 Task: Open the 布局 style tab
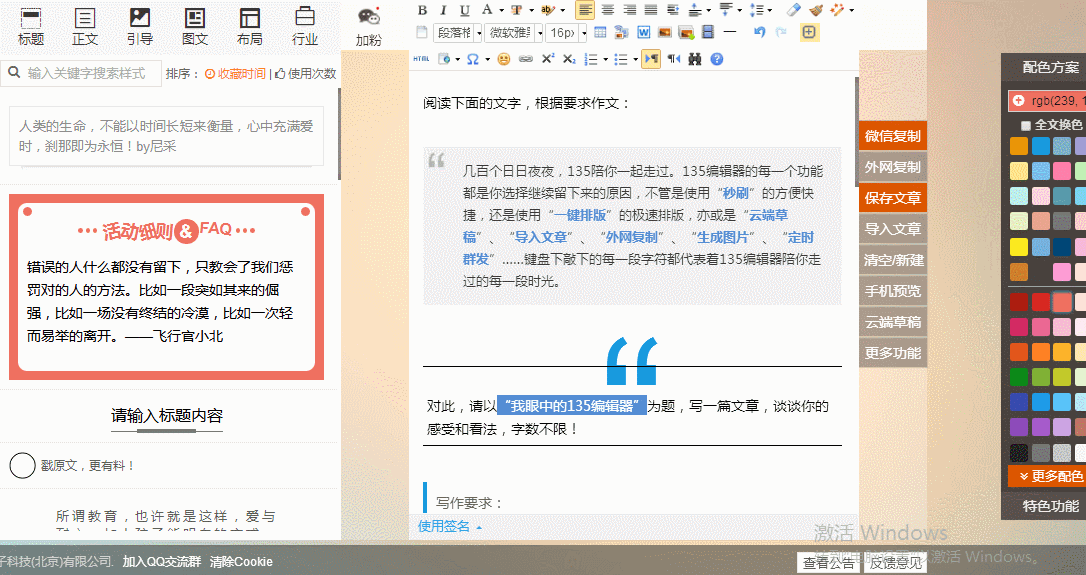(x=249, y=26)
